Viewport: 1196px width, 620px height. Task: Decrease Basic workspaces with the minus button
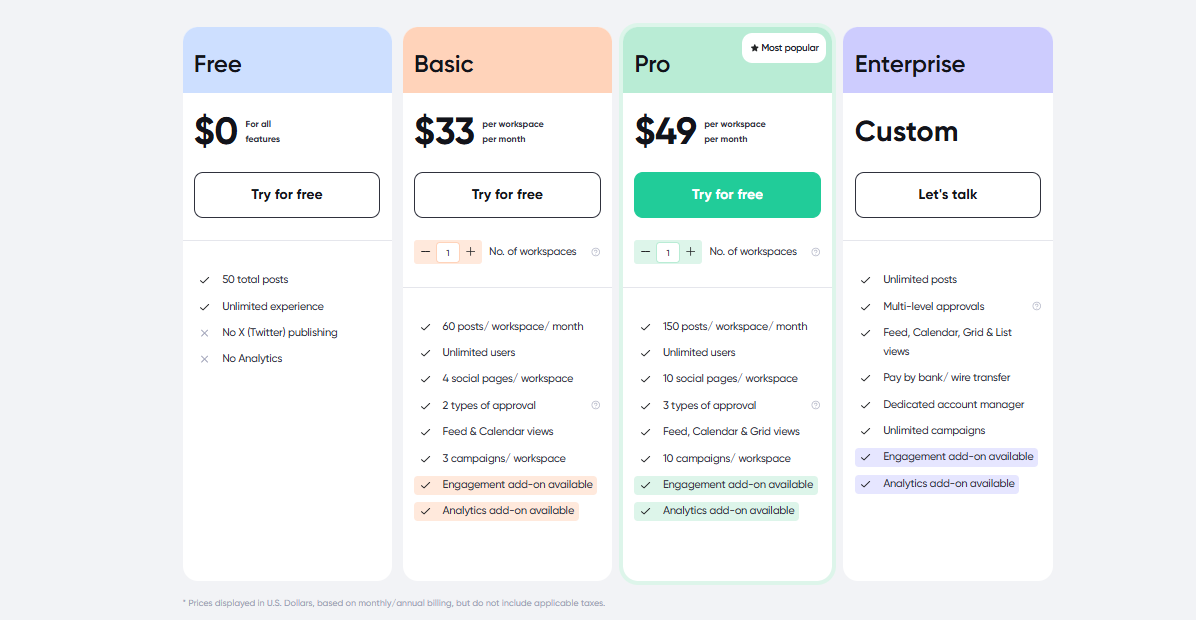[x=426, y=252]
